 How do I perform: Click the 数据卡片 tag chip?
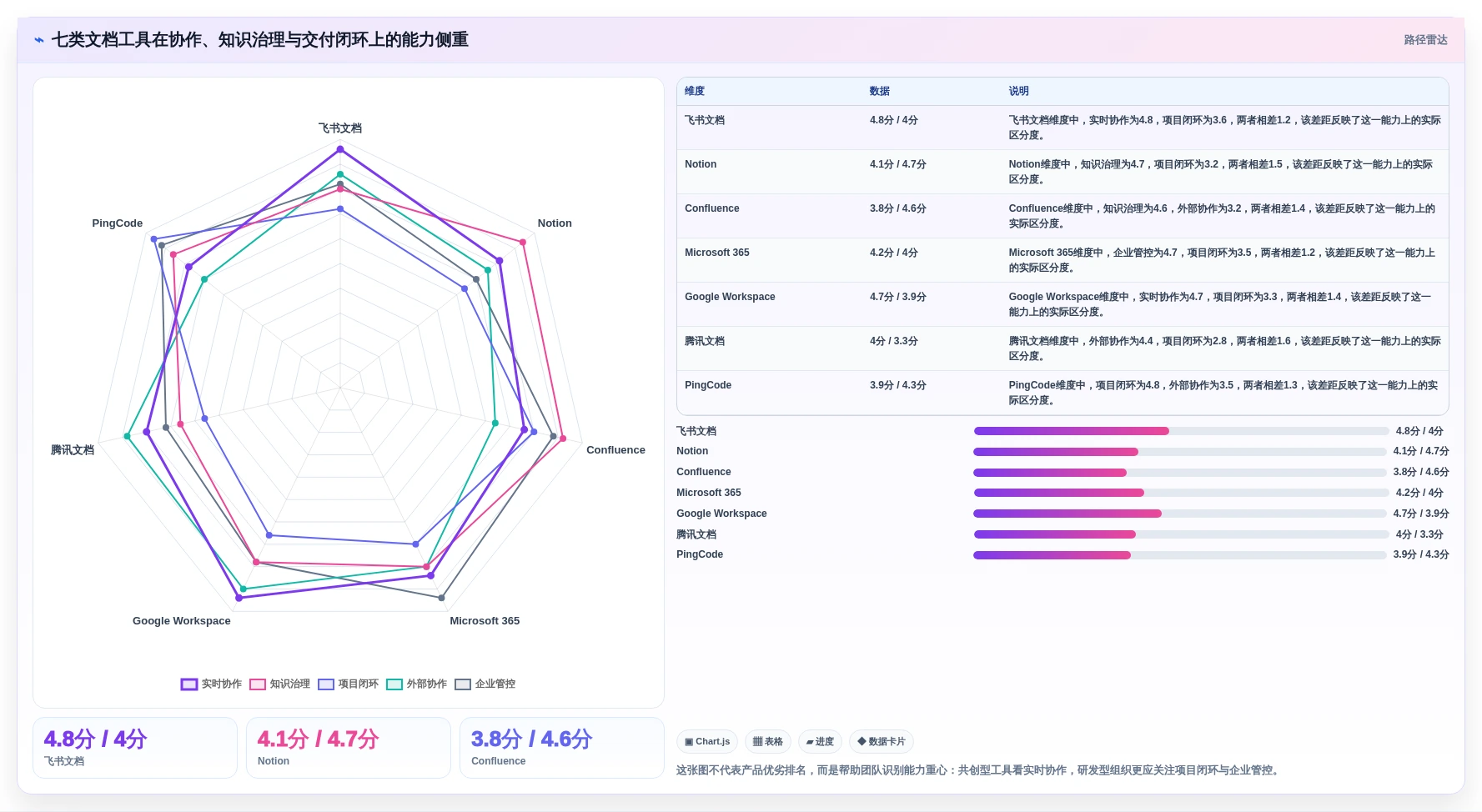[882, 741]
